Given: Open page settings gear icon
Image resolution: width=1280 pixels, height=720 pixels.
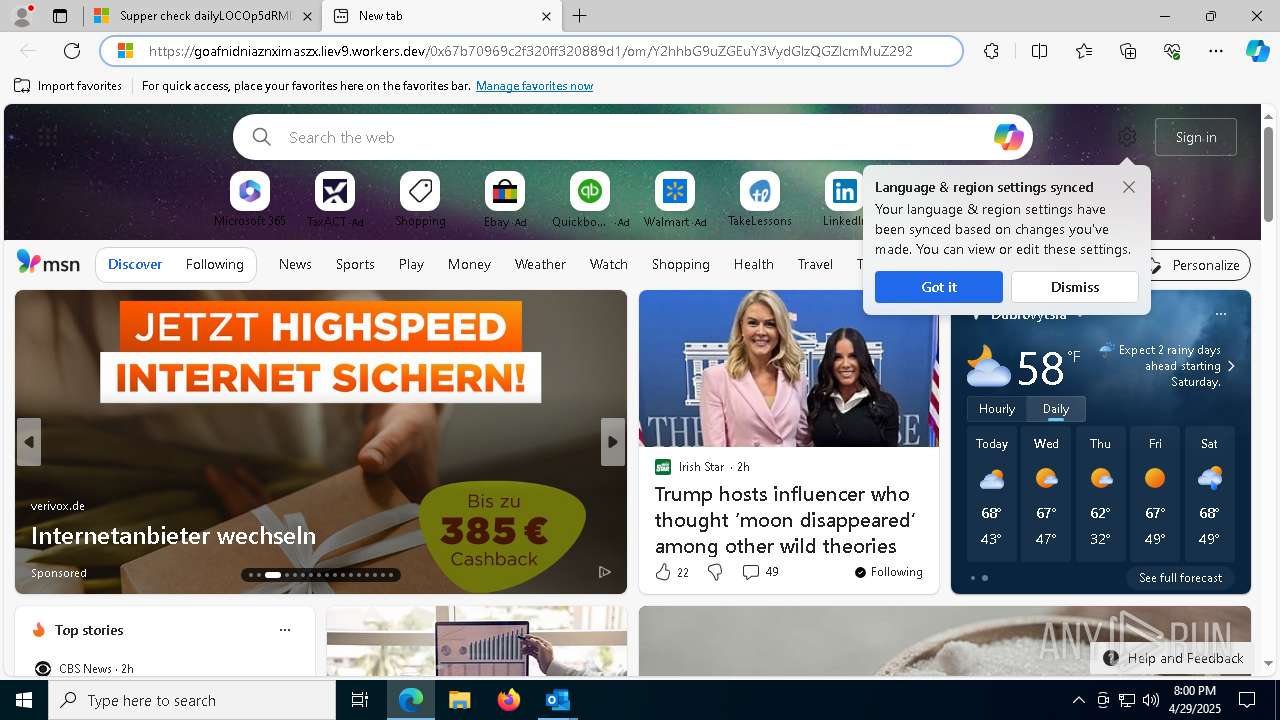Looking at the screenshot, I should (1127, 137).
